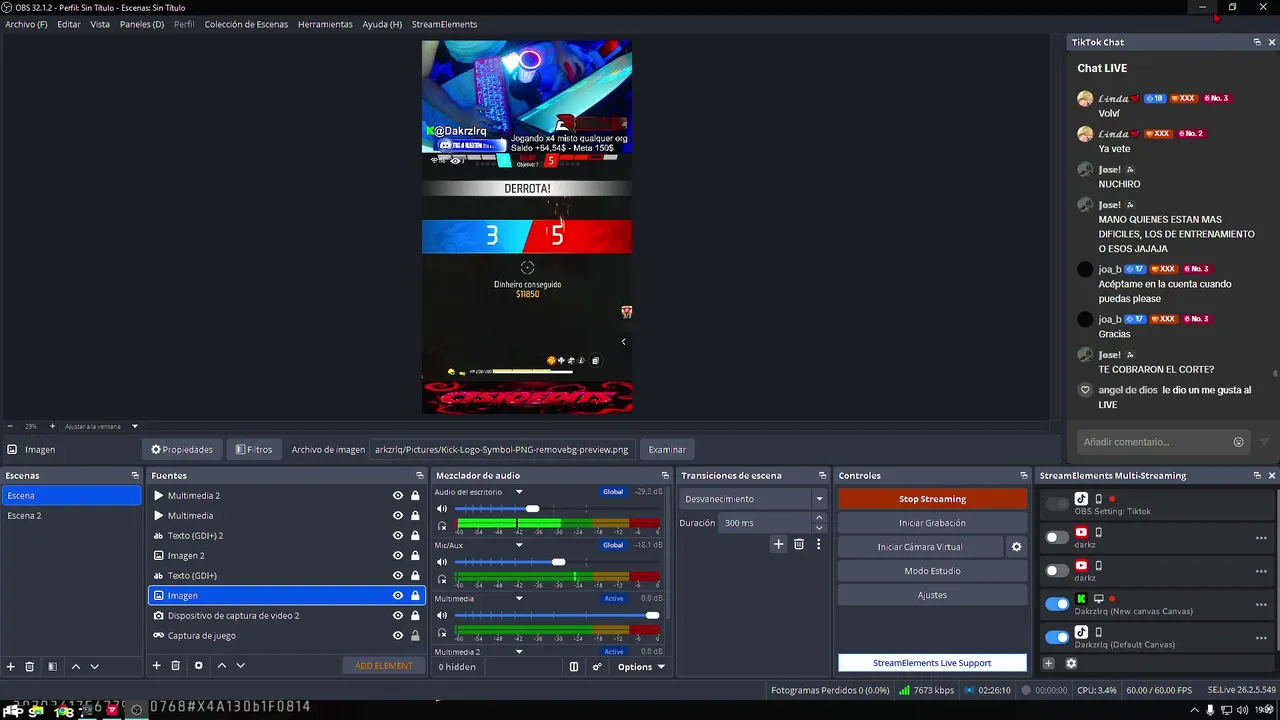Move the scene down in Escenas list
1280x720 pixels.
click(95, 666)
